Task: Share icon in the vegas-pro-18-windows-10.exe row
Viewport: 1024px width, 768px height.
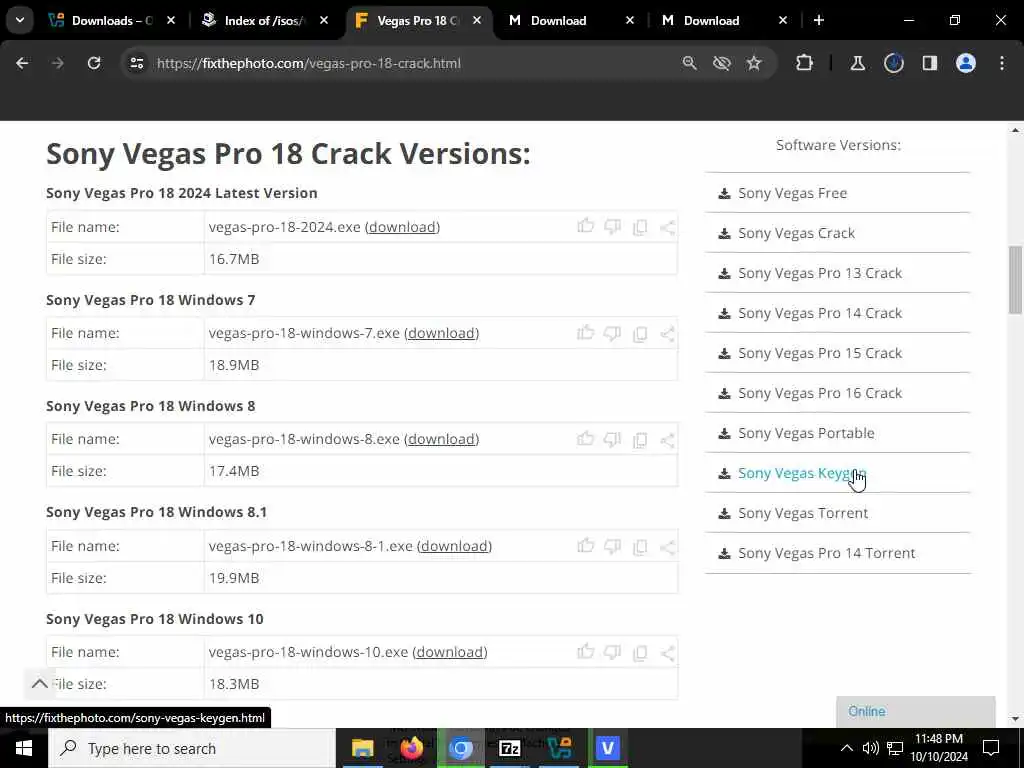Action: click(x=667, y=652)
